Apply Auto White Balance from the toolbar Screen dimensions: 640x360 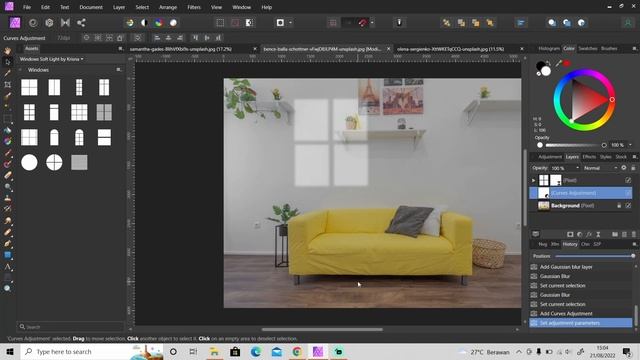point(173,23)
